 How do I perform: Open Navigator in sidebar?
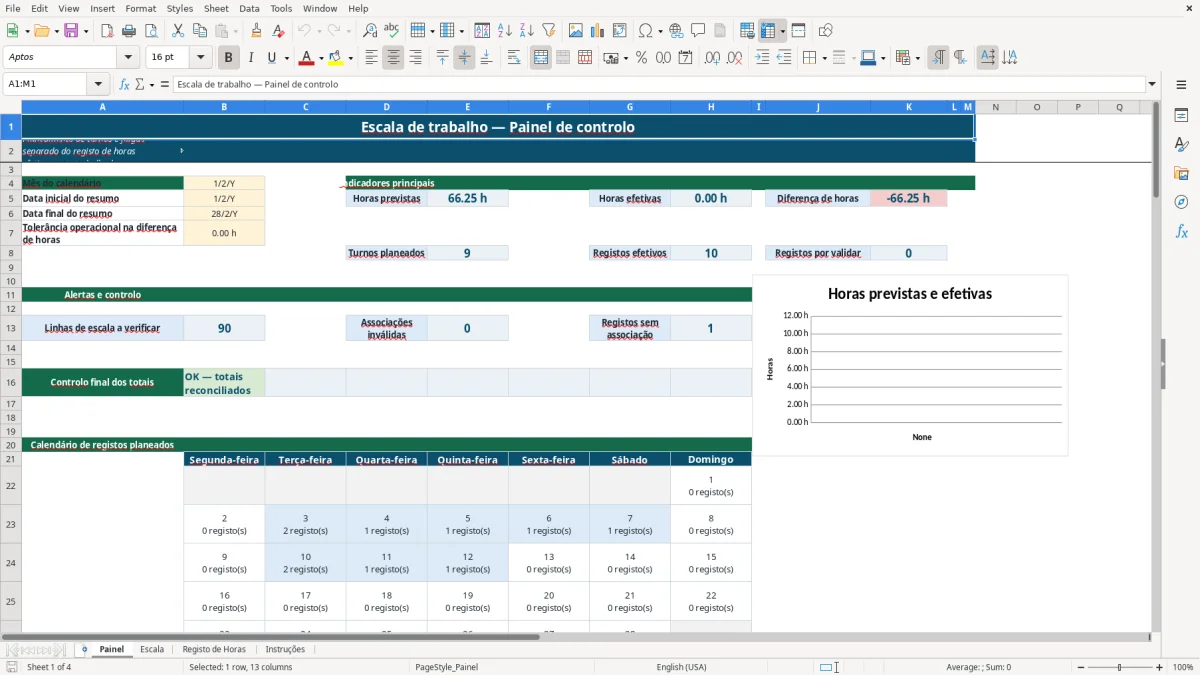point(1181,202)
